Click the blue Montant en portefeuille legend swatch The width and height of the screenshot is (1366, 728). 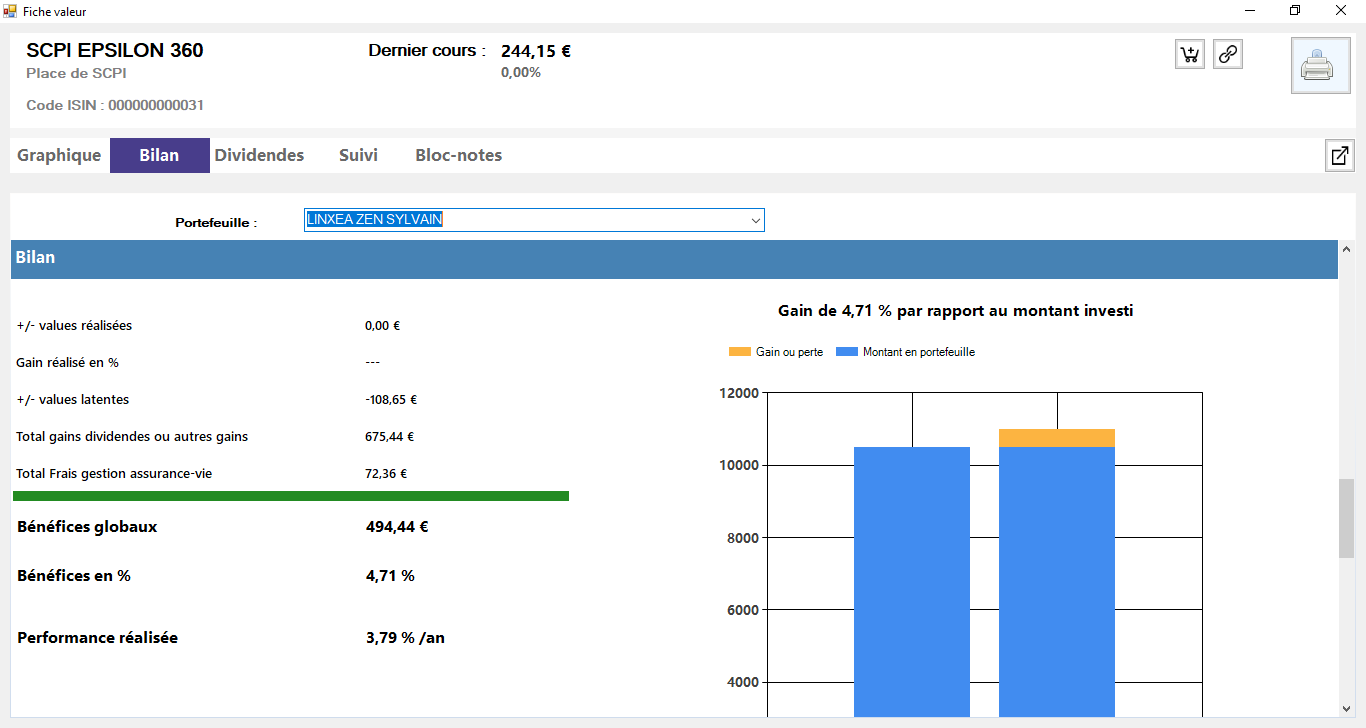coord(846,352)
